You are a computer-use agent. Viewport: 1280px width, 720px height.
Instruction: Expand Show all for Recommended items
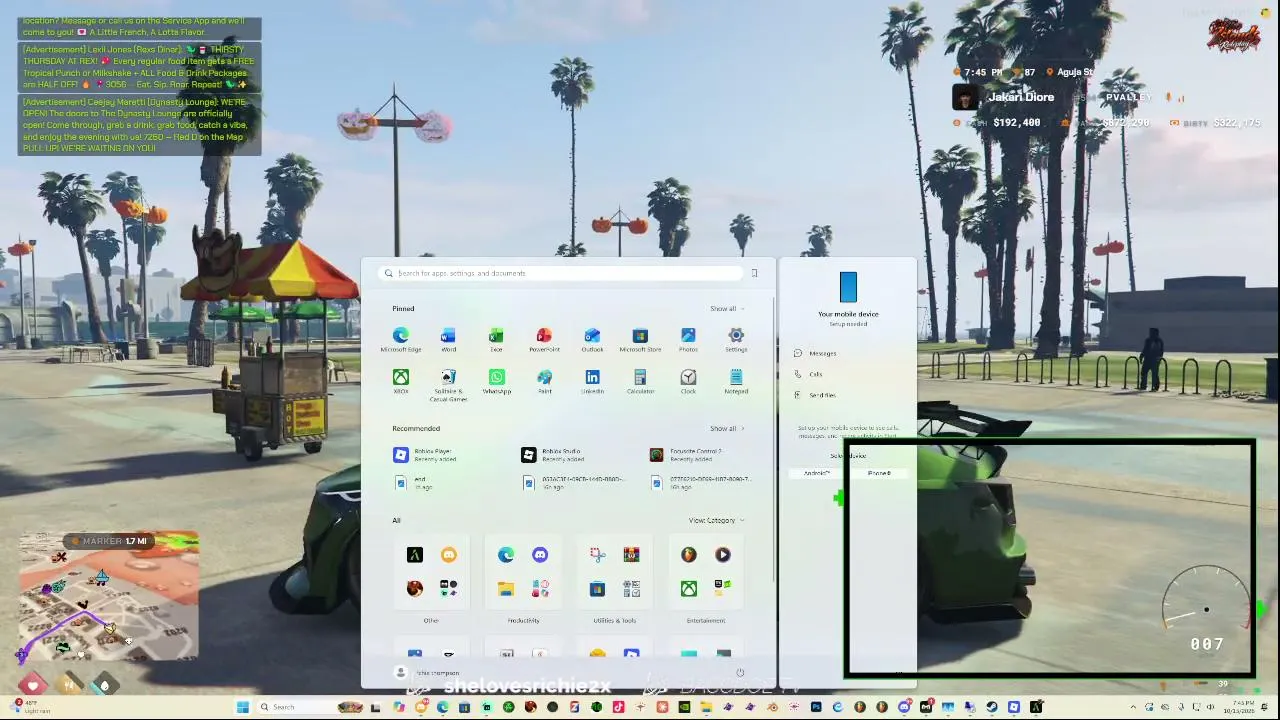[x=727, y=429]
